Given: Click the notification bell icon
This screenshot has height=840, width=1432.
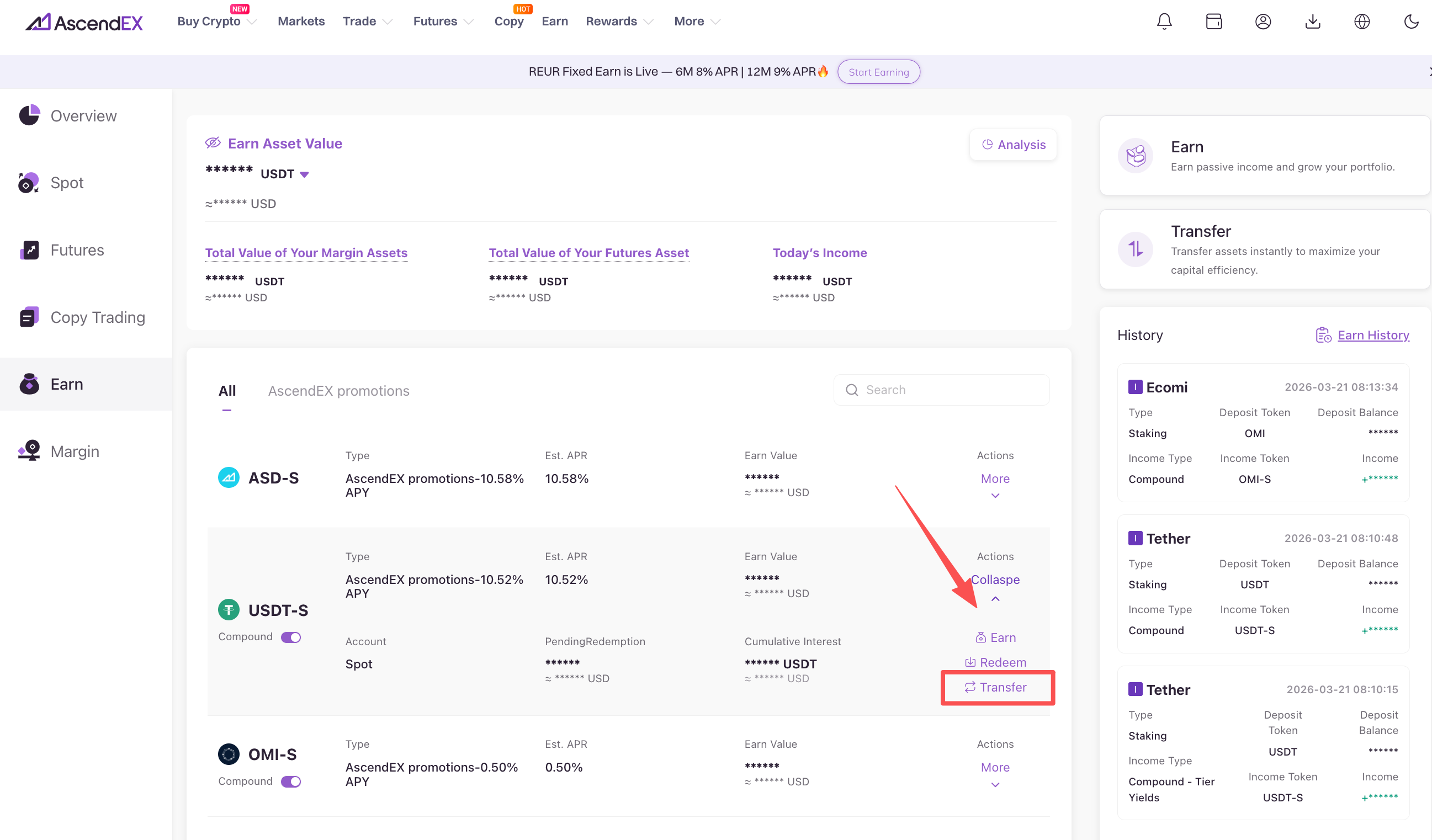Looking at the screenshot, I should click(x=1164, y=22).
